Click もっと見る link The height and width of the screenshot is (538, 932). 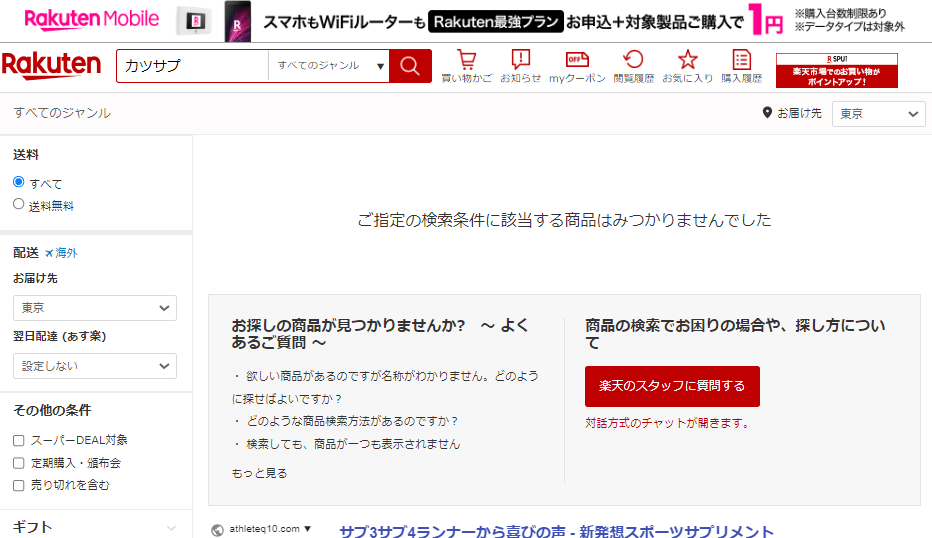(x=259, y=473)
